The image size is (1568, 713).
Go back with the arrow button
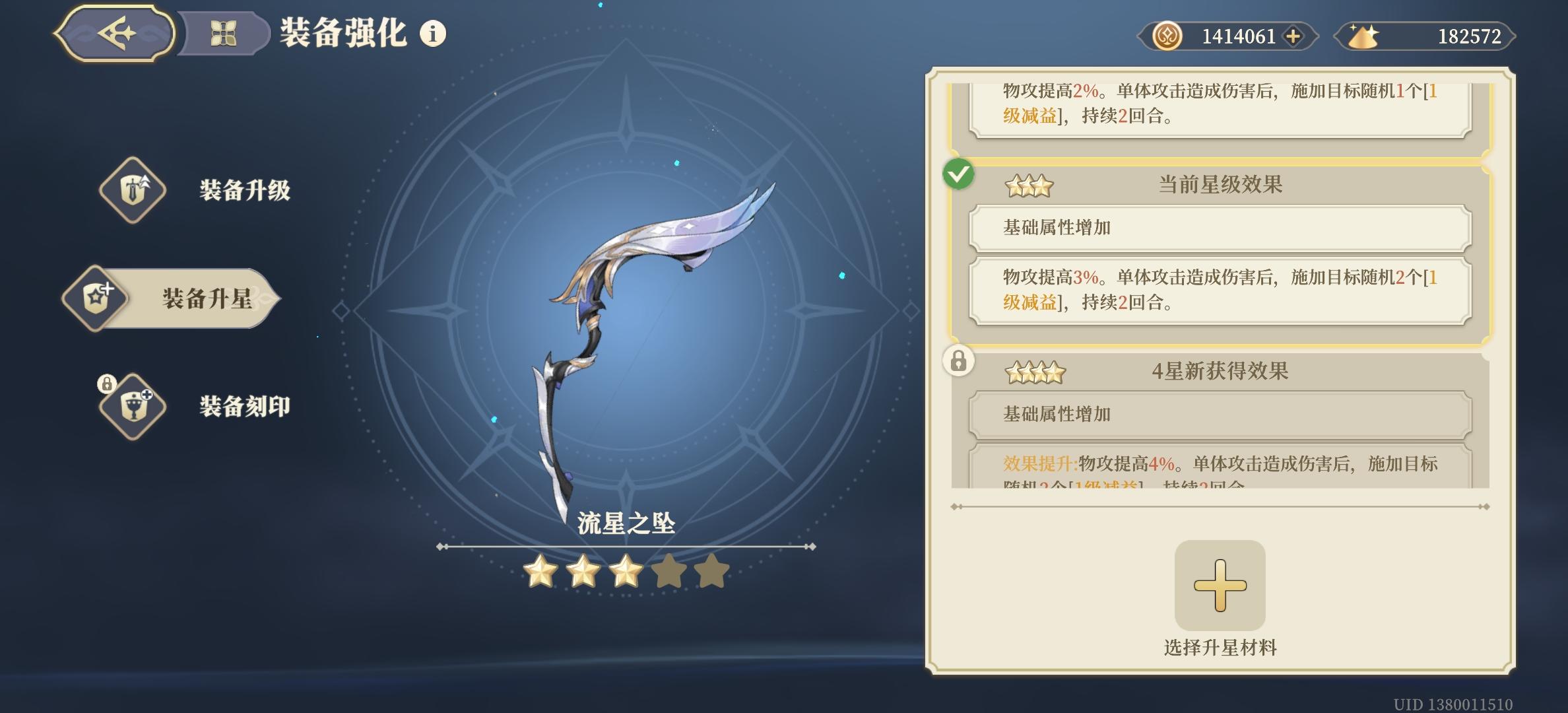point(116,33)
